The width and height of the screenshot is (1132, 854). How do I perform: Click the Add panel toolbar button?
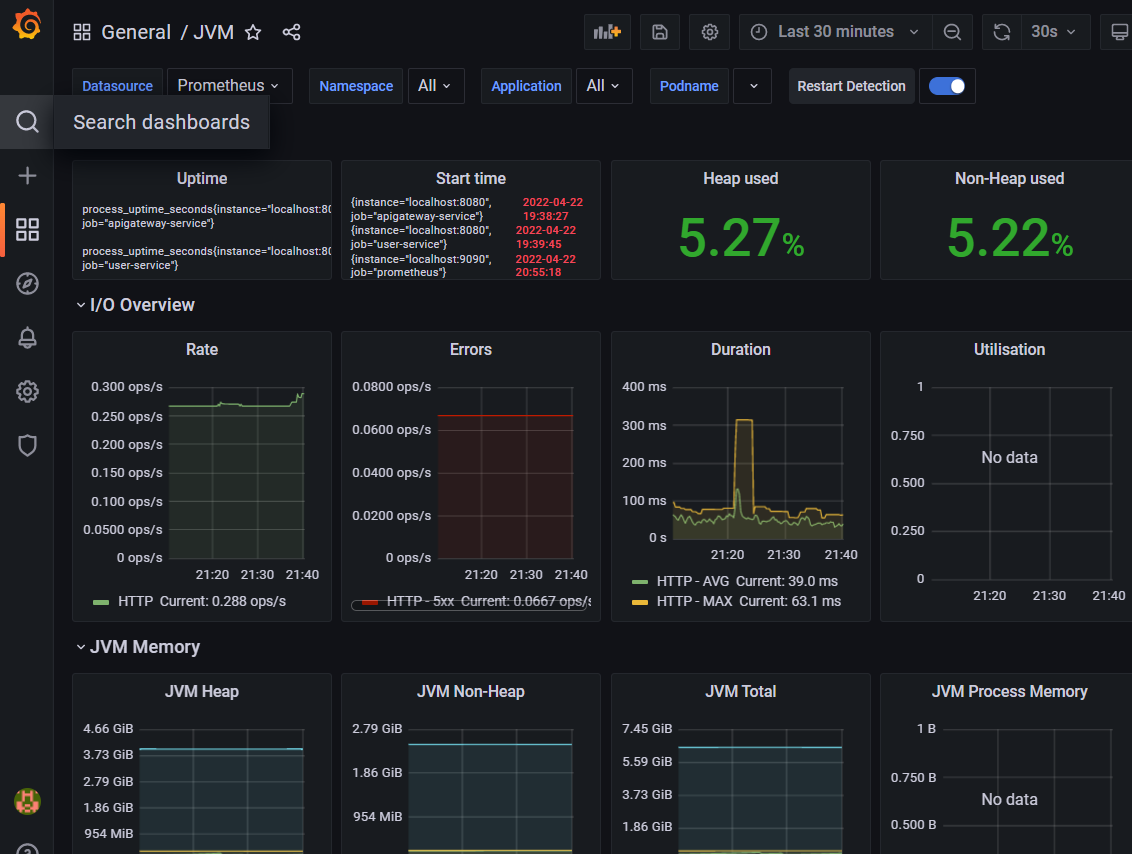click(607, 32)
